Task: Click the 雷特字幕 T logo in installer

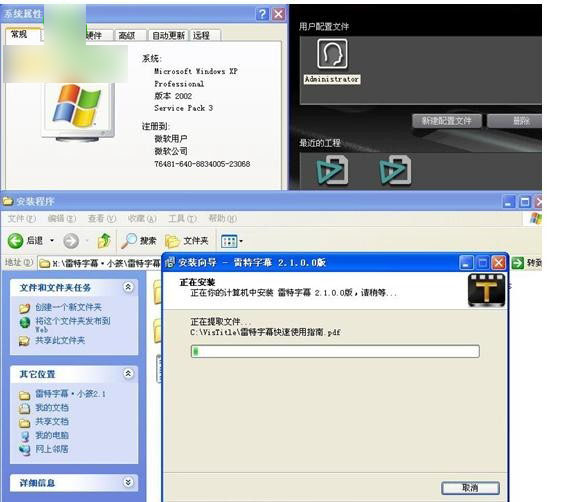Action: tap(486, 290)
